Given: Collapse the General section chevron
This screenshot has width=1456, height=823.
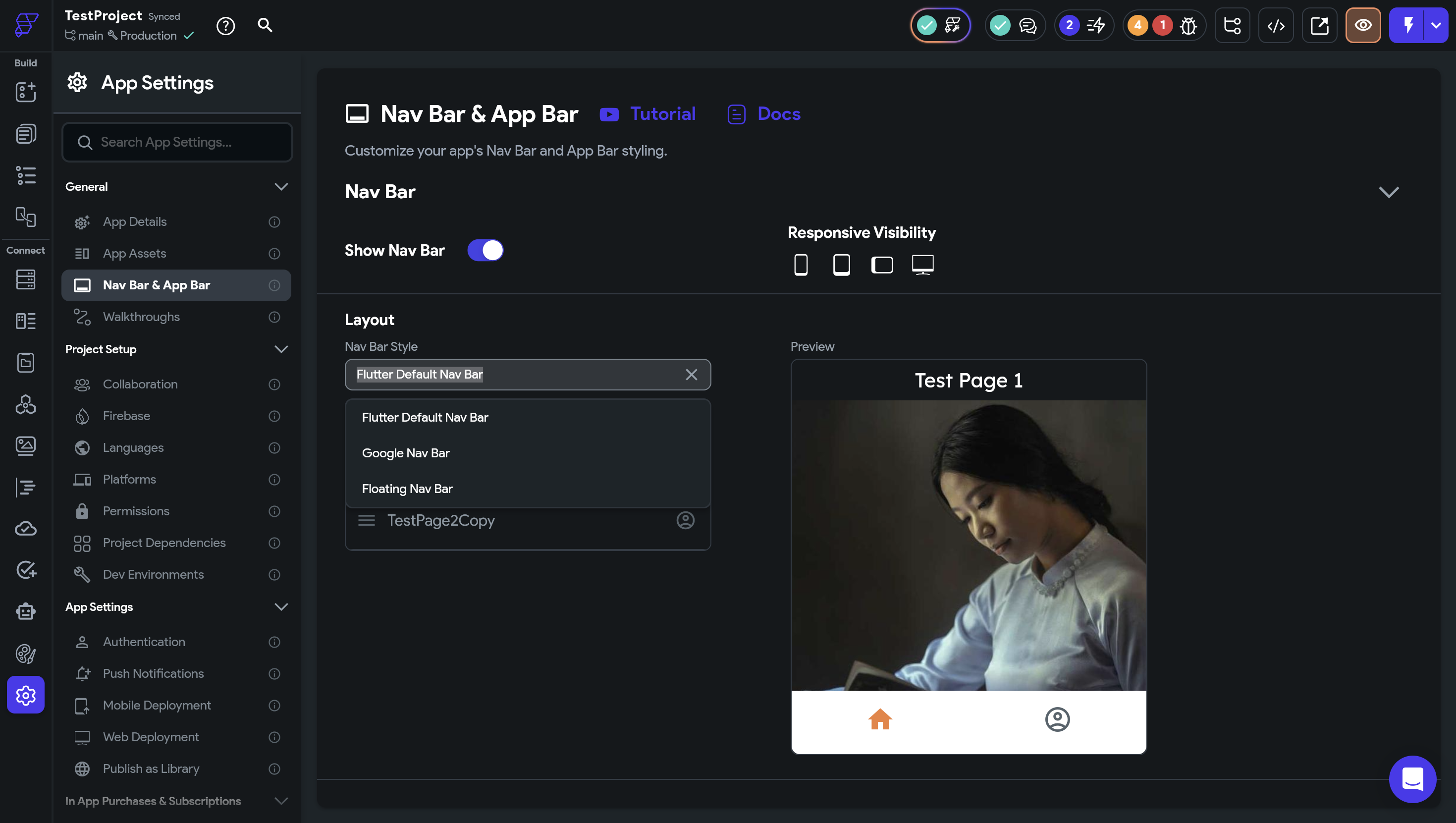Looking at the screenshot, I should coord(281,186).
